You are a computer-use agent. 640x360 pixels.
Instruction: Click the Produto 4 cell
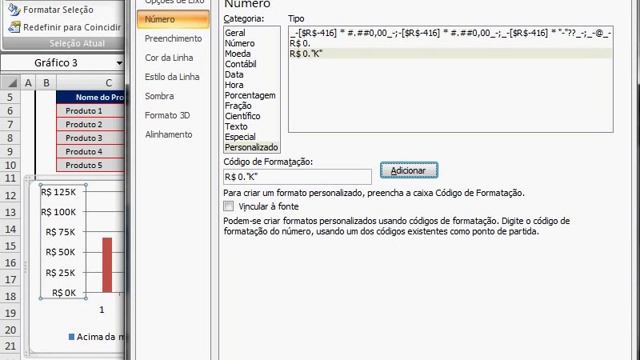pos(91,151)
